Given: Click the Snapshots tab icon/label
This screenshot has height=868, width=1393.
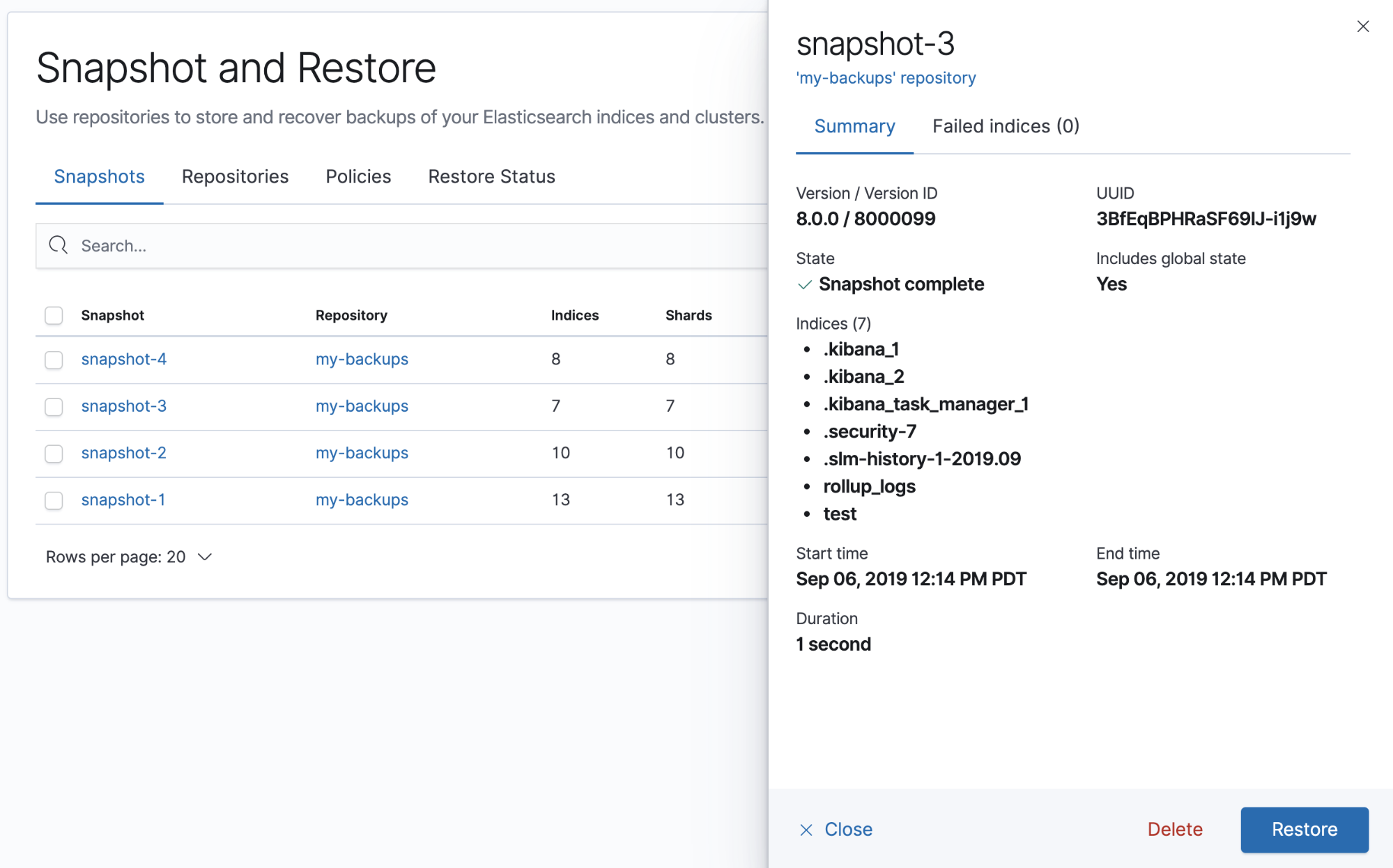Looking at the screenshot, I should point(98,176).
